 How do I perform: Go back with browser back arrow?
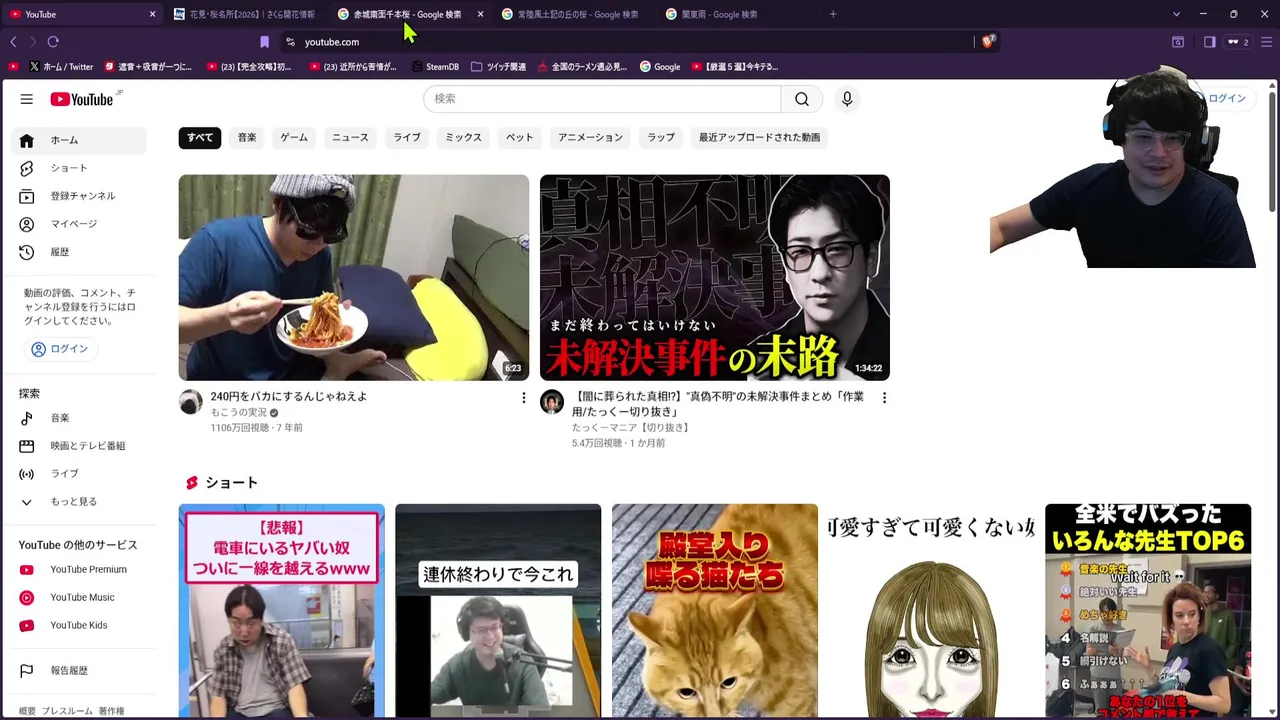[13, 42]
